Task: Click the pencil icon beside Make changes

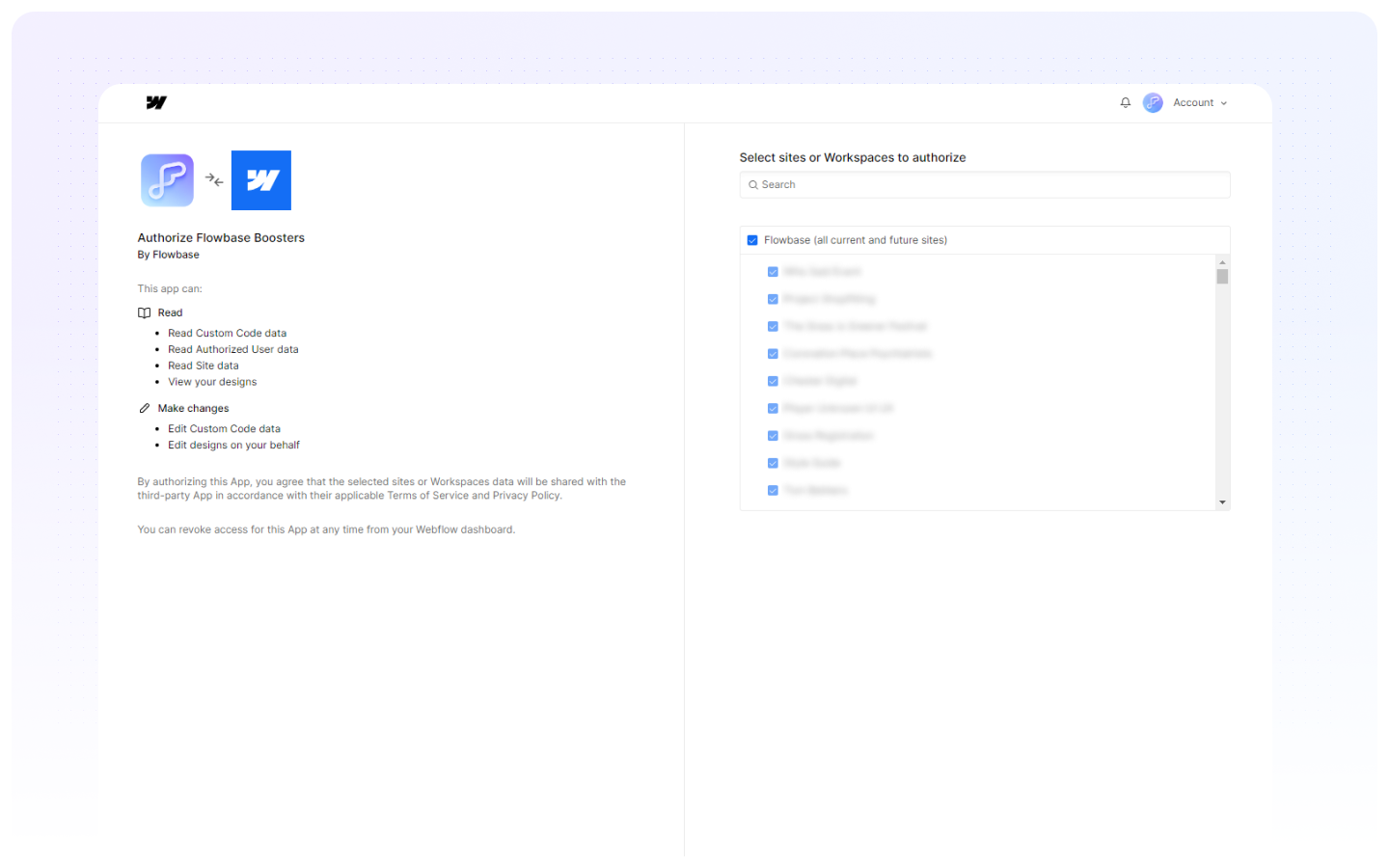Action: 145,408
